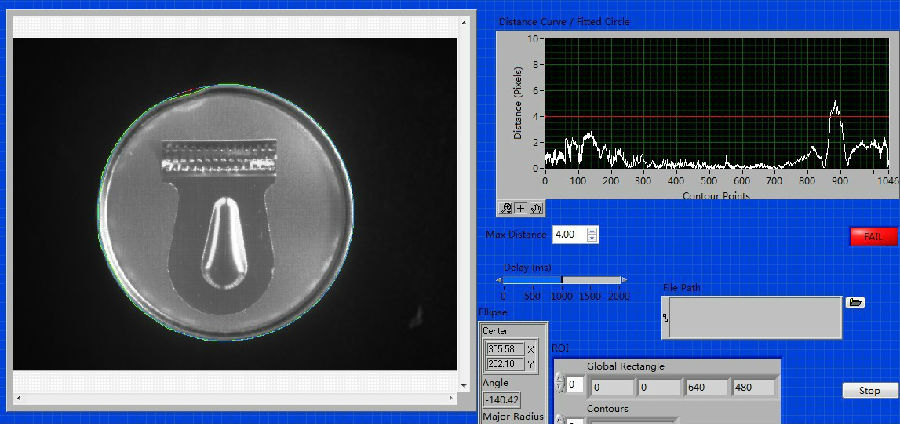
Task: Click the ROI array index stepper
Action: click(x=558, y=386)
